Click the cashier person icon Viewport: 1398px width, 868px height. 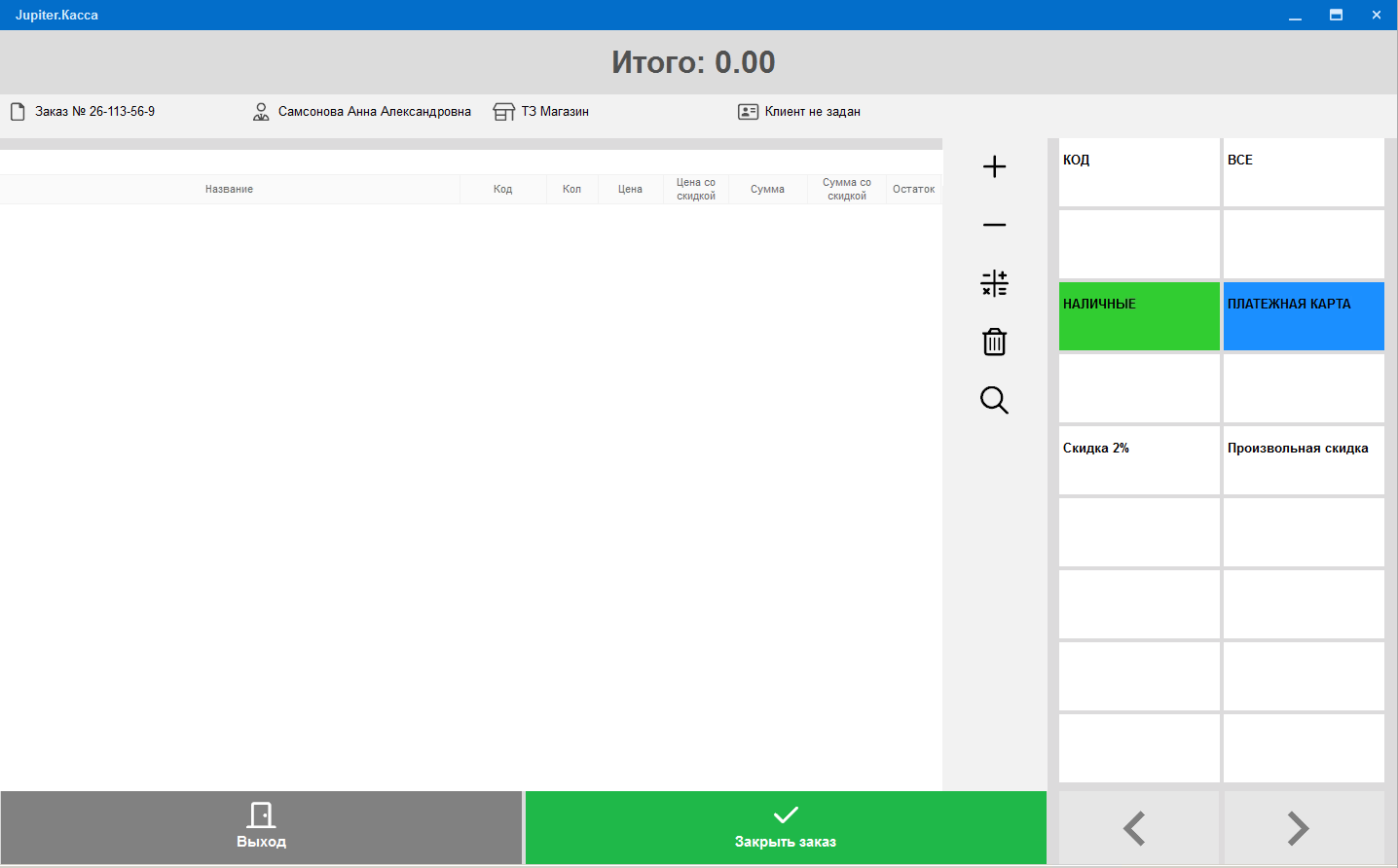pos(261,112)
